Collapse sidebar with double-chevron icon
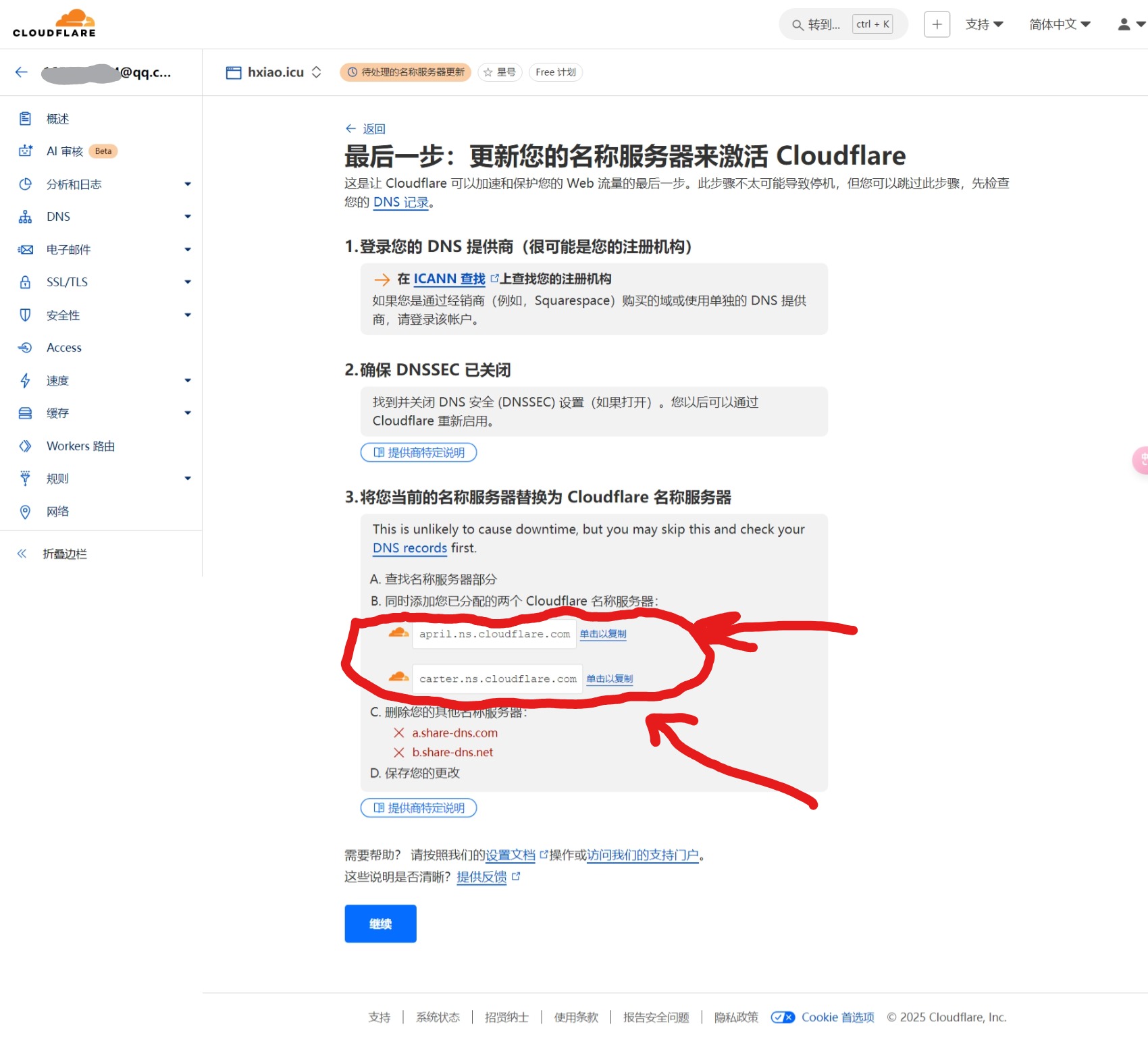Screen dimensions: 1148x1039 point(22,554)
